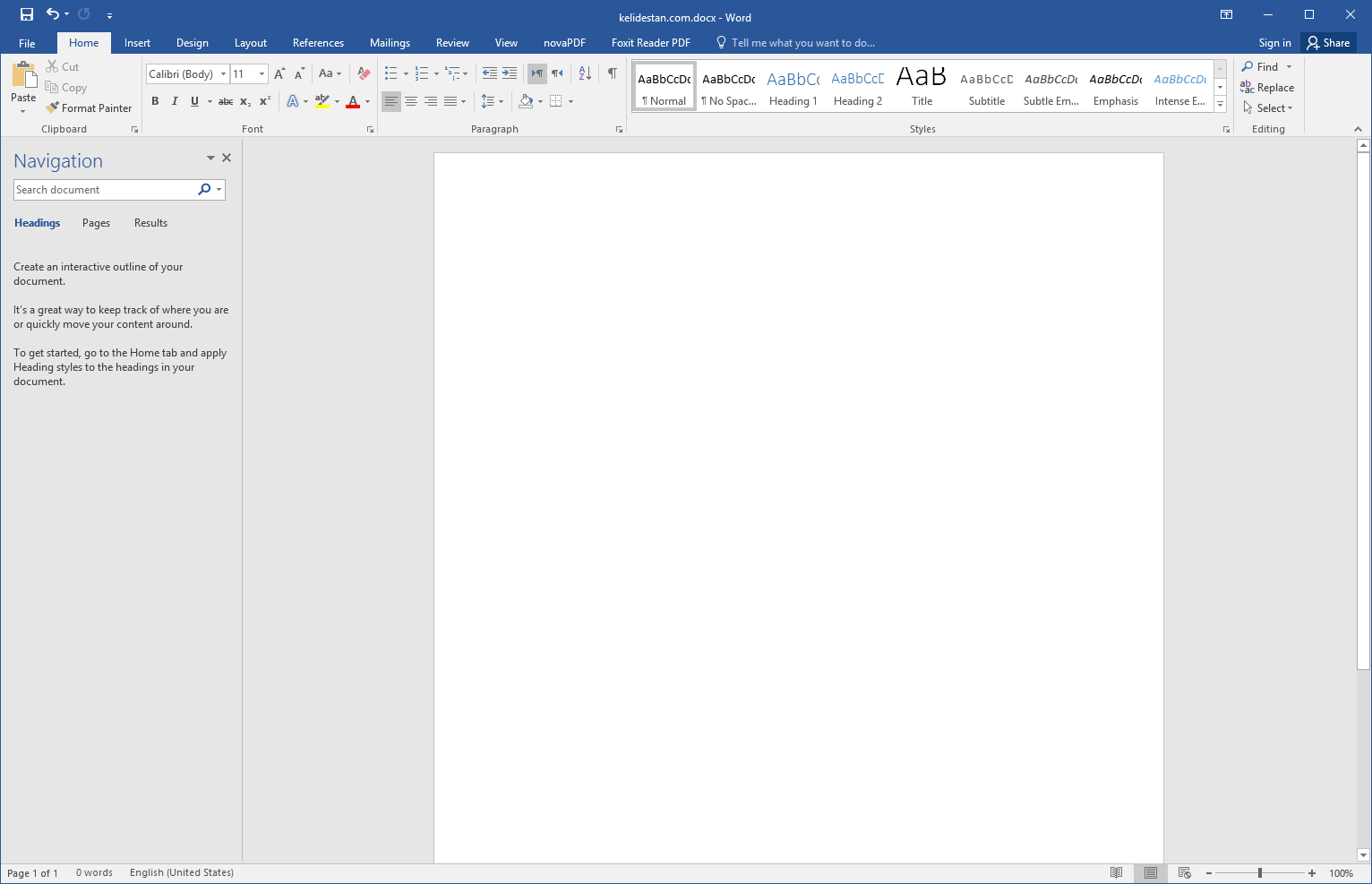Open the Line Spacing dropdown

point(492,101)
